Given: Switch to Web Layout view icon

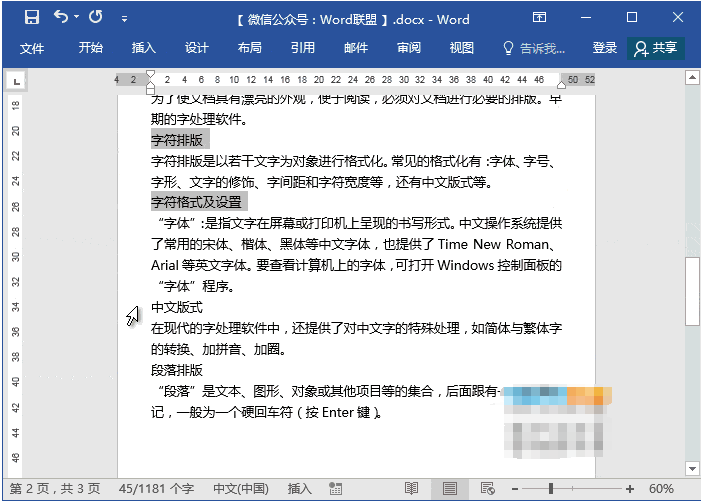Looking at the screenshot, I should 487,488.
